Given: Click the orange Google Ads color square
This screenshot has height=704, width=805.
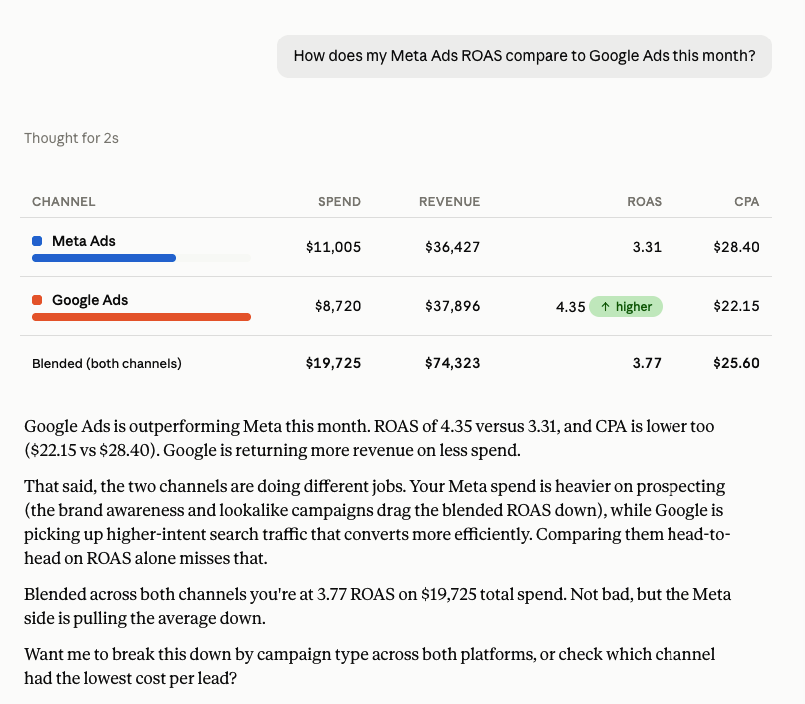Looking at the screenshot, I should pos(37,300).
